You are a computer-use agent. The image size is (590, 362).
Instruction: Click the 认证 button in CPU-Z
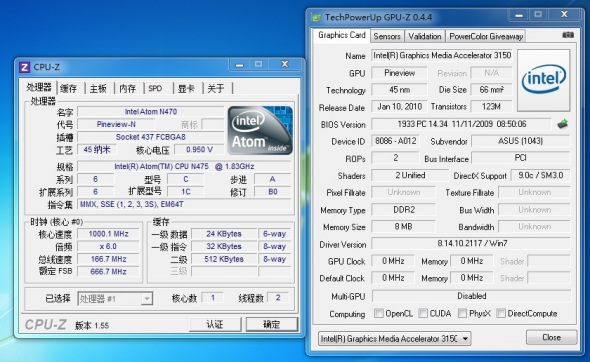(214, 324)
